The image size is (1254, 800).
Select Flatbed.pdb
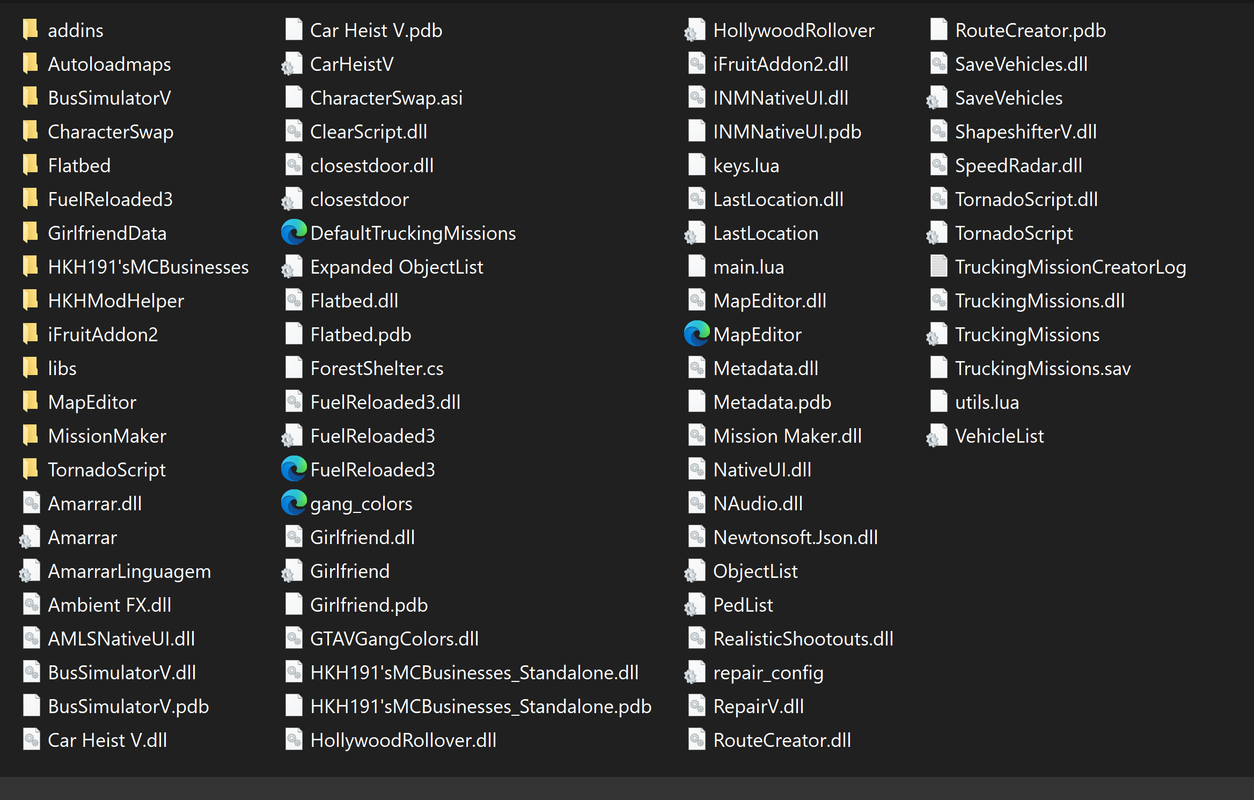pos(348,334)
